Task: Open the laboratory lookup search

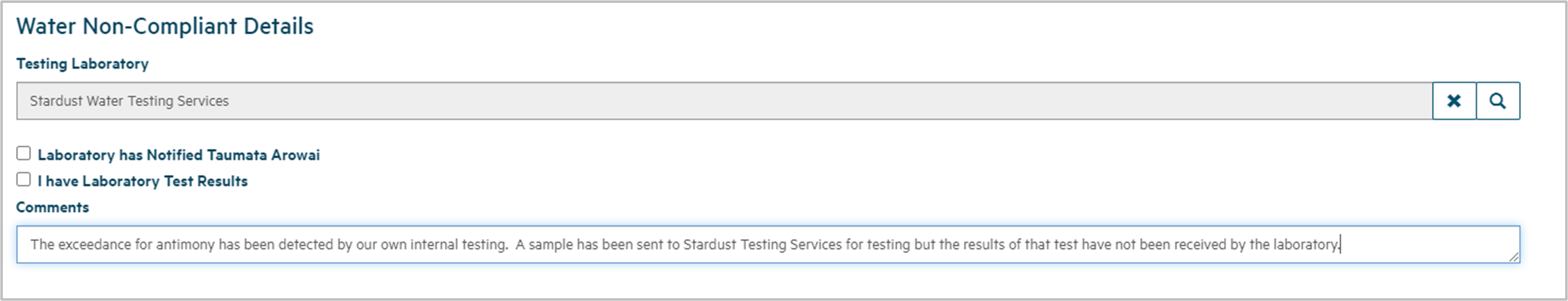Action: pyautogui.click(x=1497, y=101)
